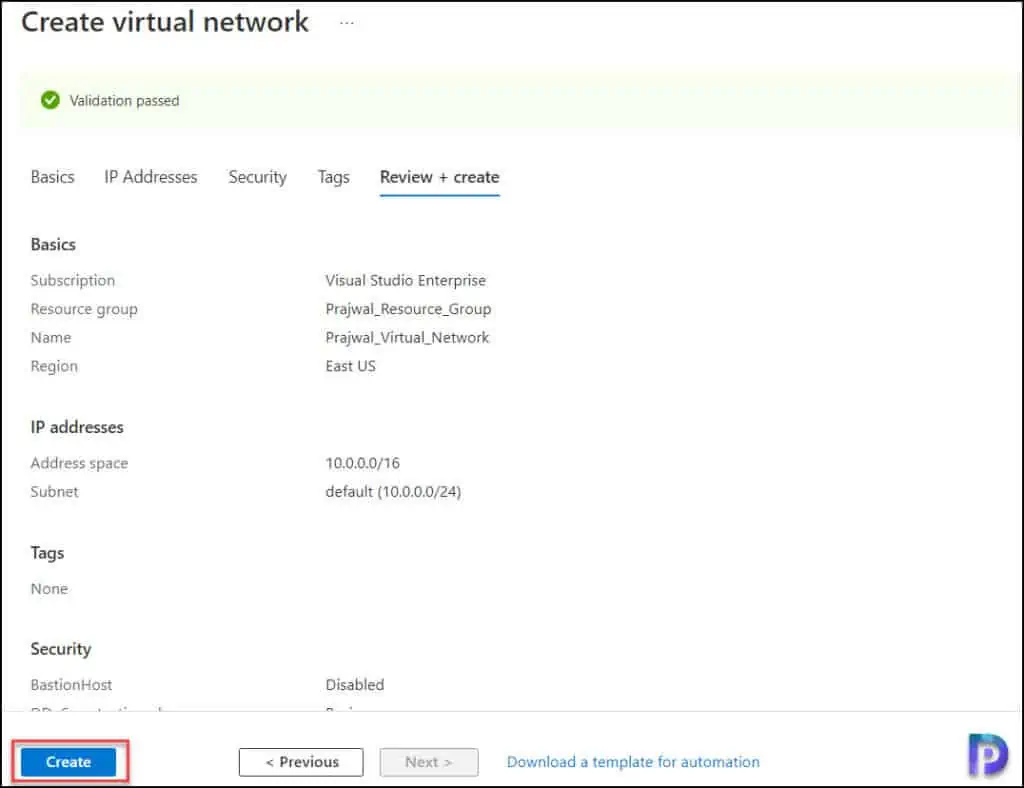
Task: Click the None value under Tags
Action: tap(49, 589)
